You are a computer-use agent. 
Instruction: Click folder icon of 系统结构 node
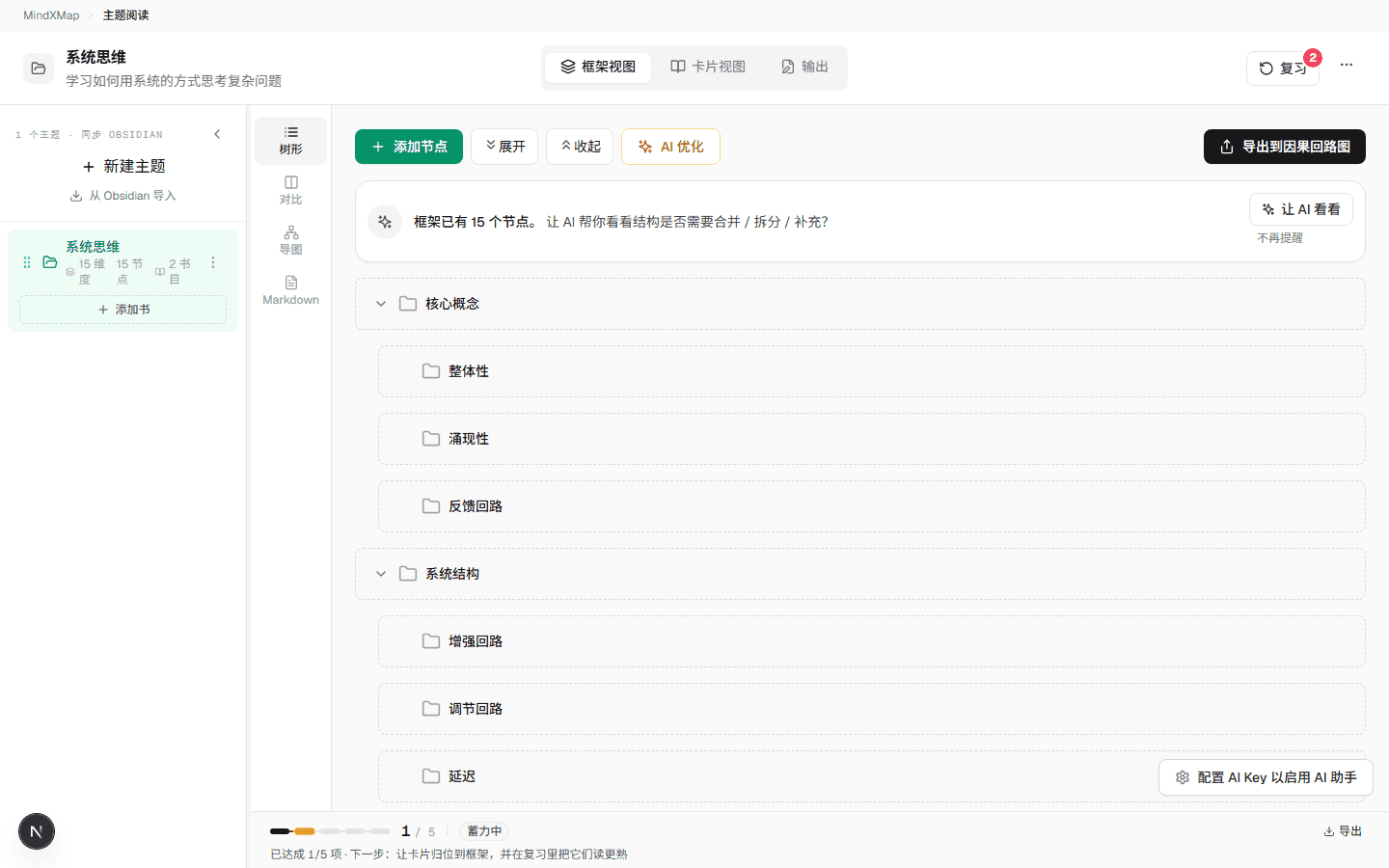pos(408,574)
